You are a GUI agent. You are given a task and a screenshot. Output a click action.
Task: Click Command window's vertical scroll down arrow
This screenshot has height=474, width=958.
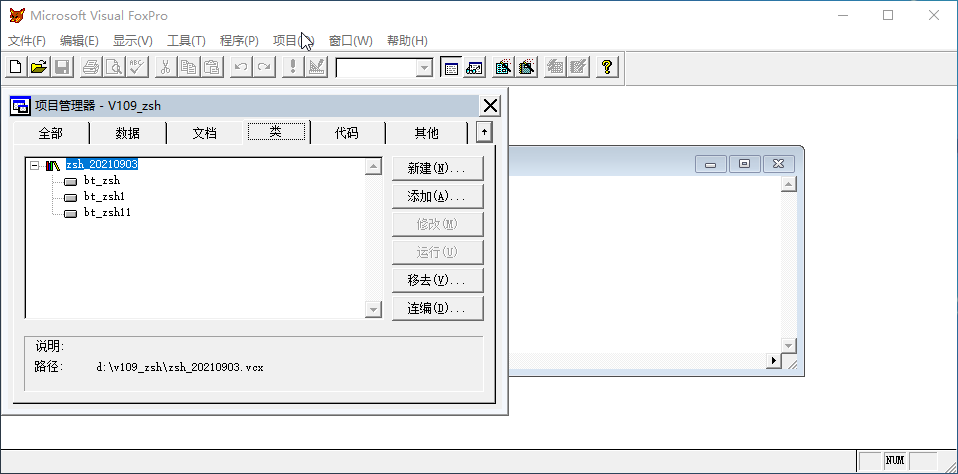789,345
